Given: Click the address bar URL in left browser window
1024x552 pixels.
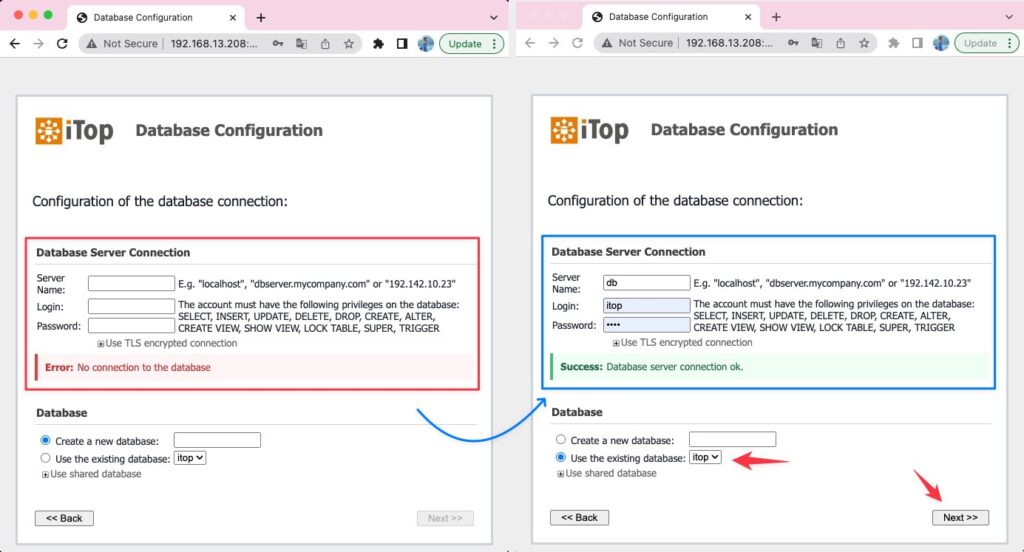Looking at the screenshot, I should pos(214,44).
